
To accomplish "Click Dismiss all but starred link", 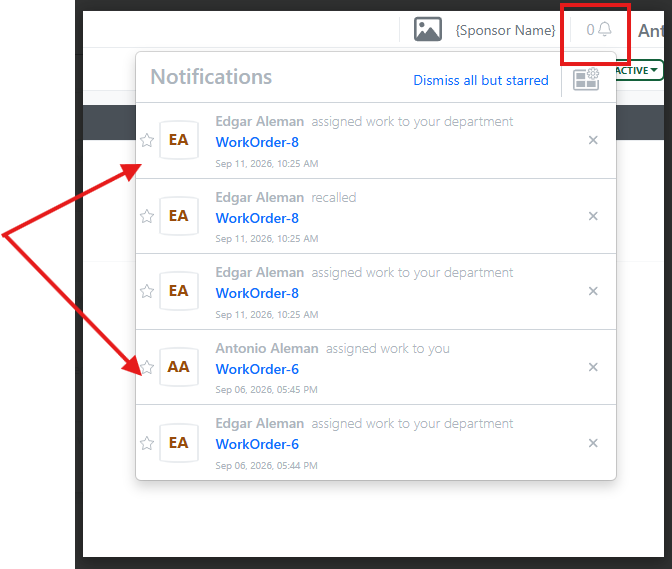I will pyautogui.click(x=481, y=80).
